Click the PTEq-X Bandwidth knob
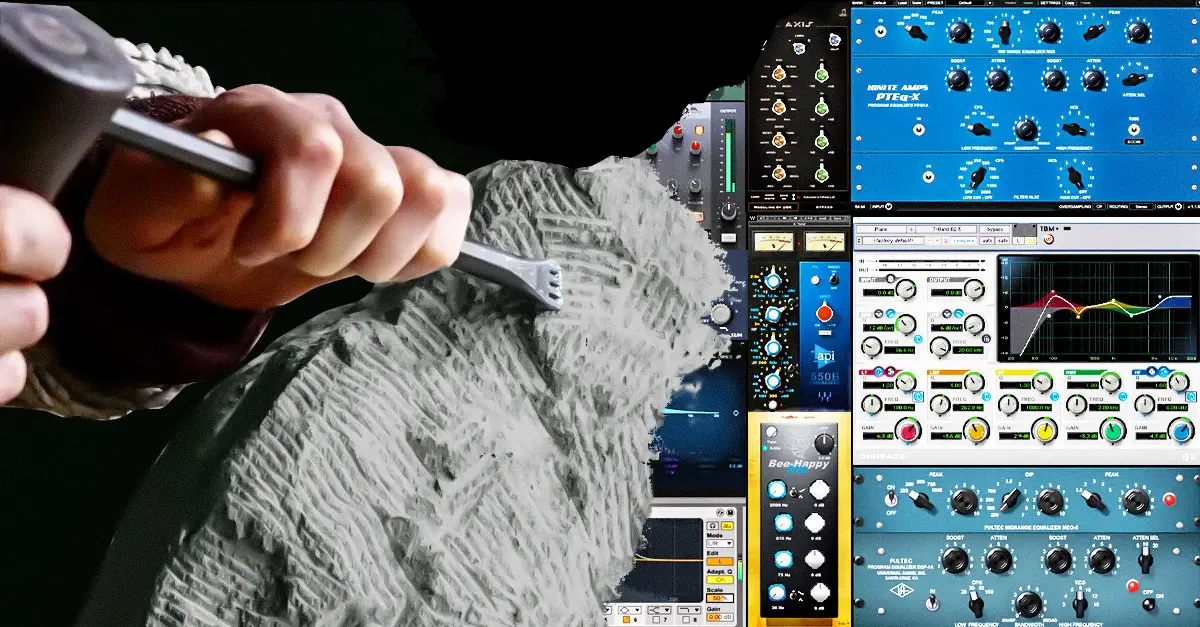 point(1024,129)
